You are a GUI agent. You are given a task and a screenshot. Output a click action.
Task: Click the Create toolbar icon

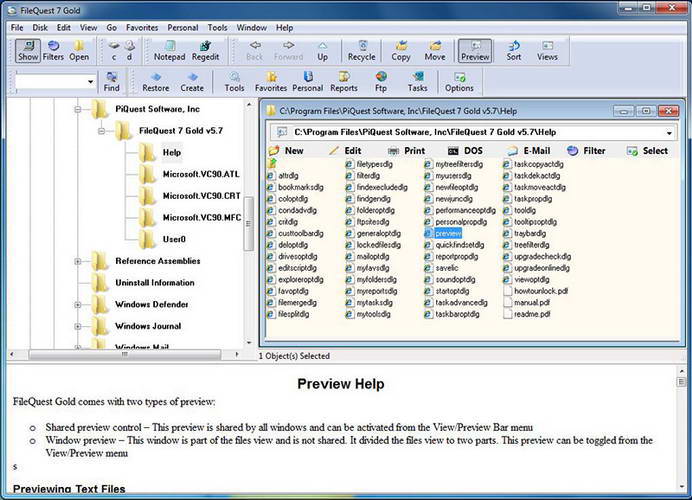click(192, 82)
